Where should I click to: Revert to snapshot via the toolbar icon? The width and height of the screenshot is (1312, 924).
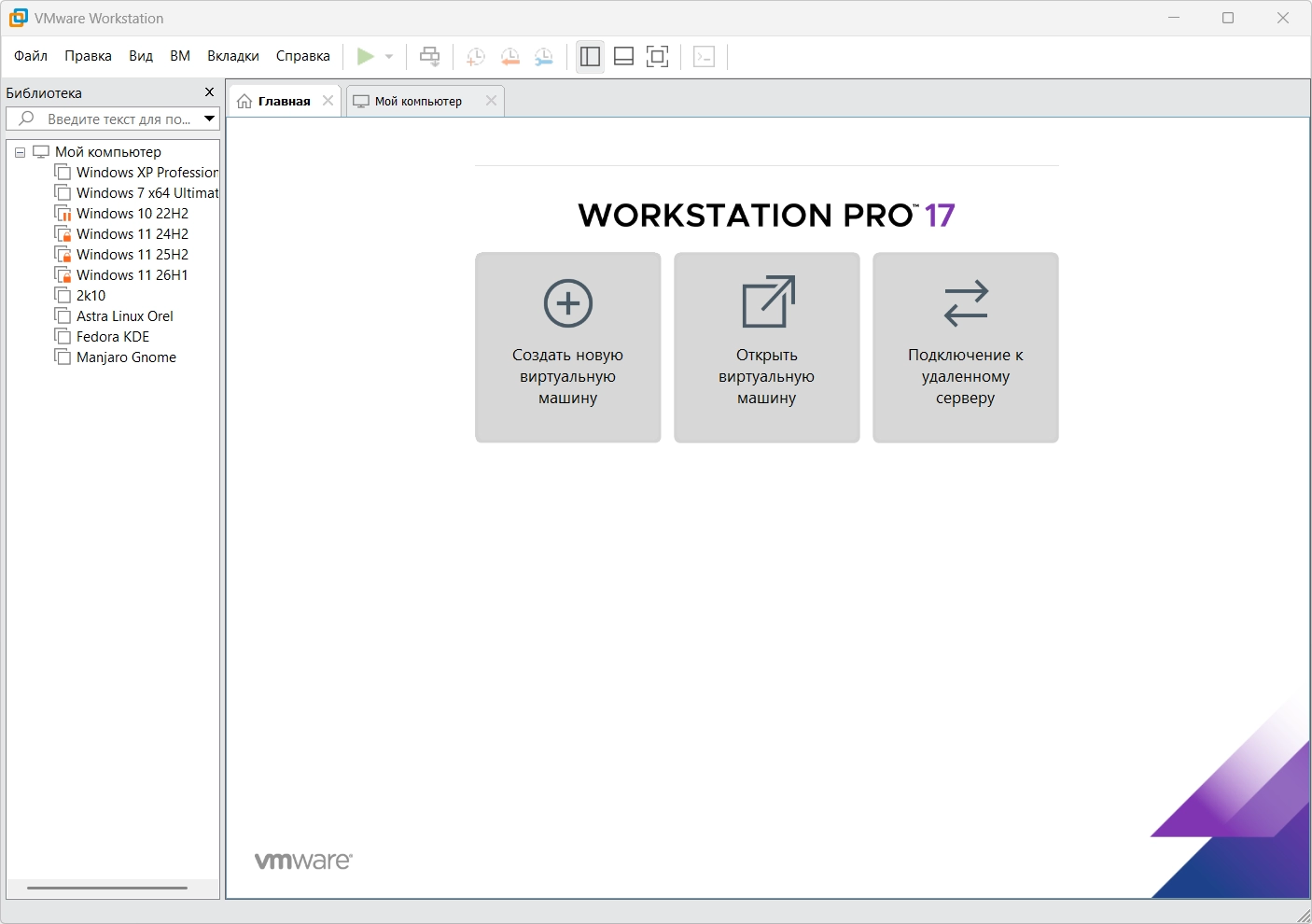tap(509, 57)
